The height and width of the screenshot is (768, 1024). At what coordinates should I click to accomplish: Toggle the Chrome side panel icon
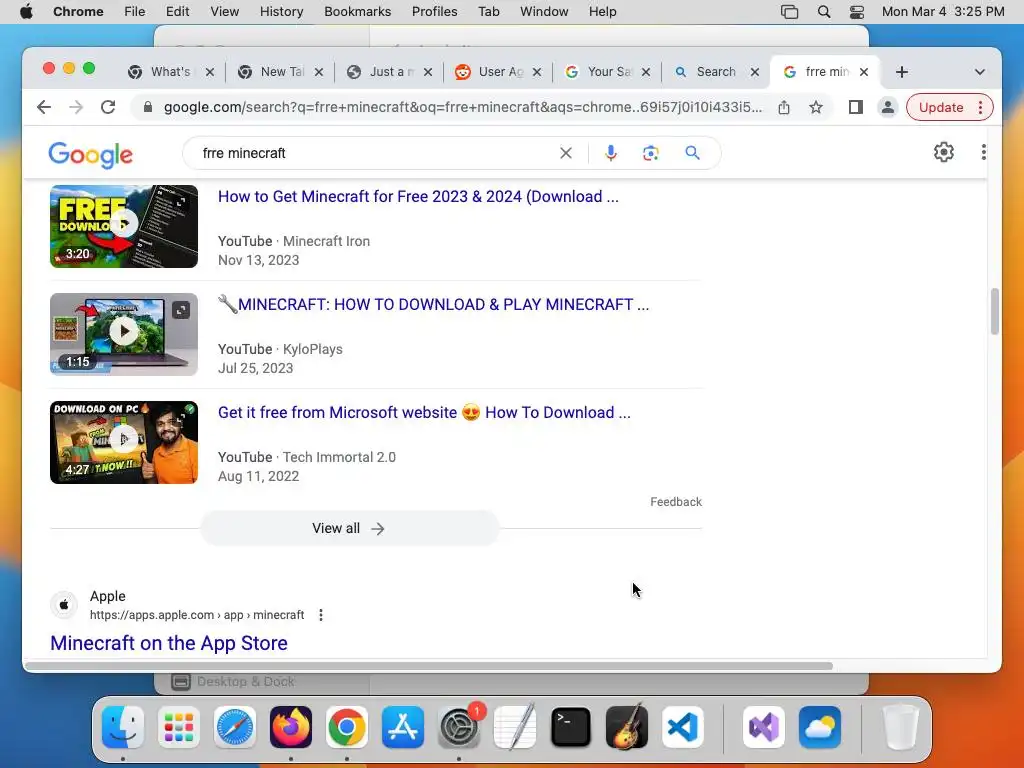(x=856, y=107)
